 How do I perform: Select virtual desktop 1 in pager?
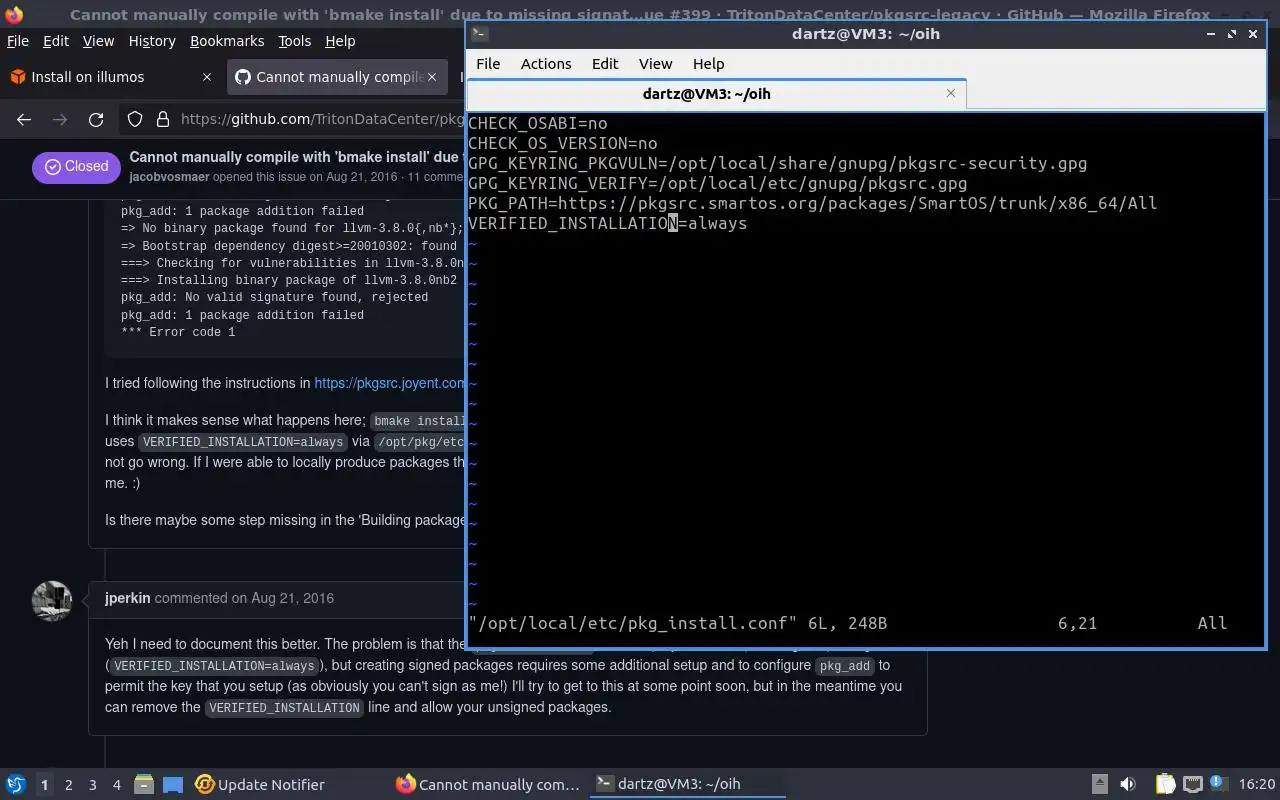click(44, 784)
